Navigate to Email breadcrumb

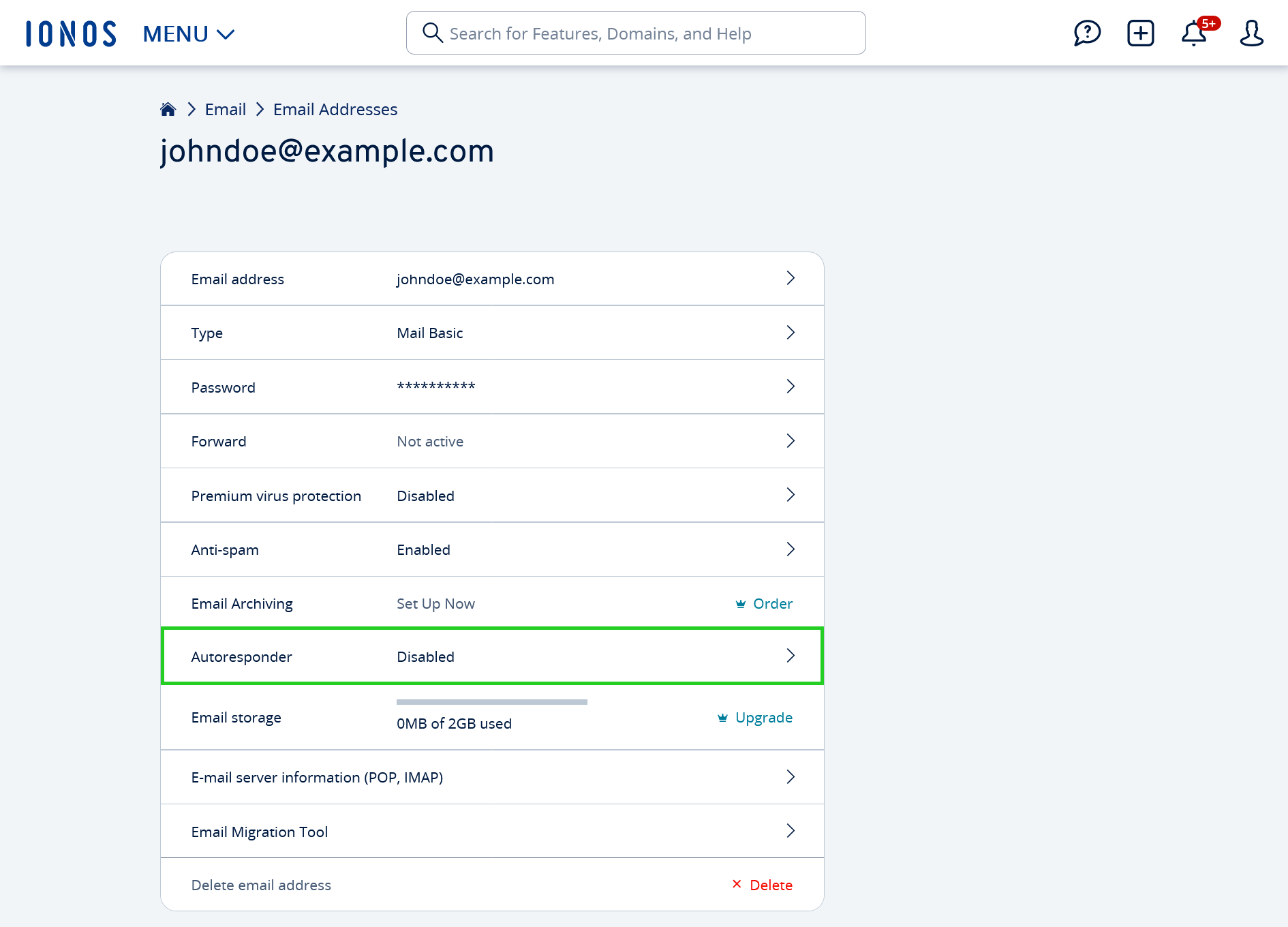pyautogui.click(x=225, y=109)
